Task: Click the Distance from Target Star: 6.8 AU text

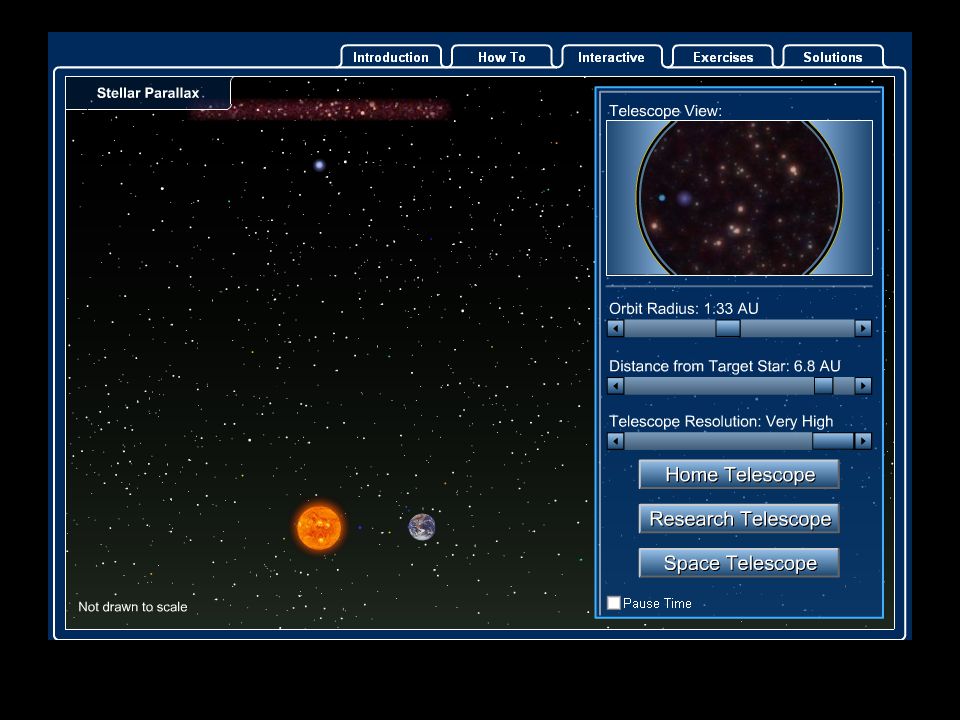Action: pos(724,366)
